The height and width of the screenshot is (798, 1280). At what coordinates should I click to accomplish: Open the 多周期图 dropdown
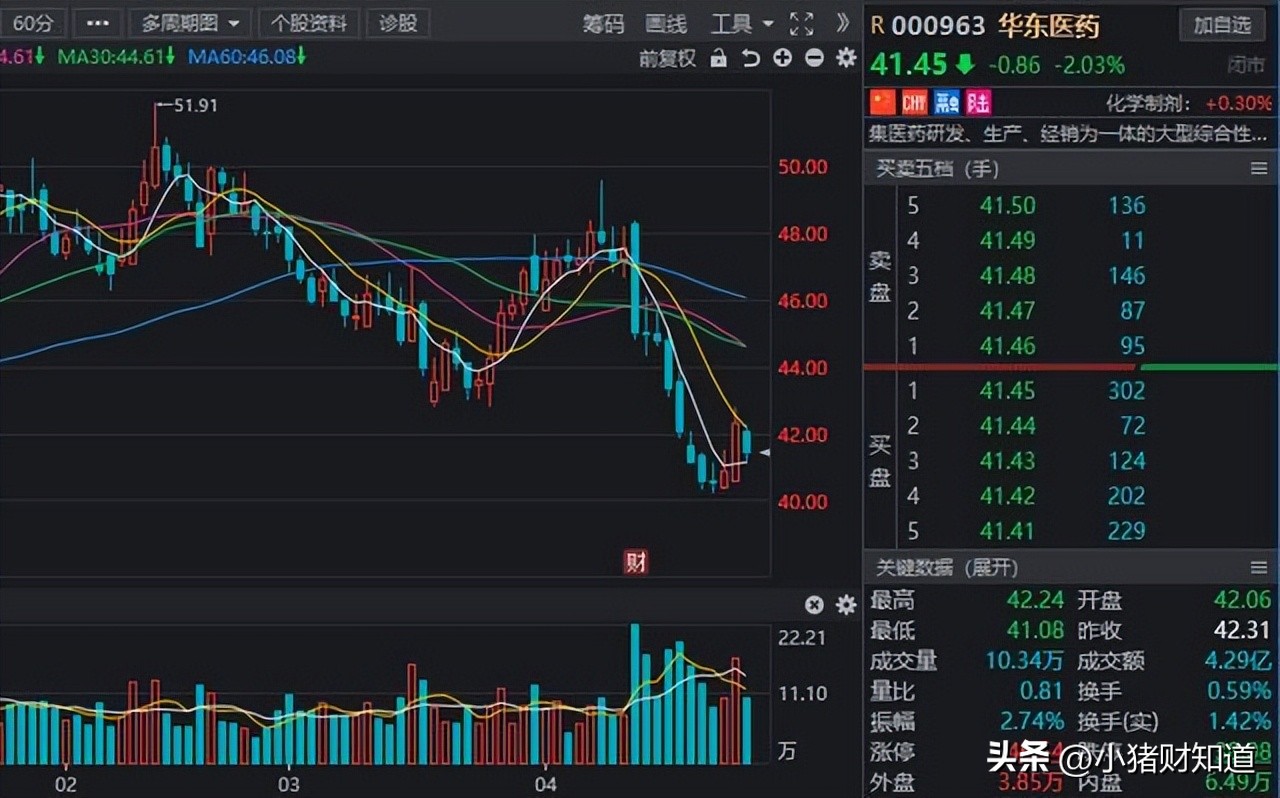coord(189,22)
